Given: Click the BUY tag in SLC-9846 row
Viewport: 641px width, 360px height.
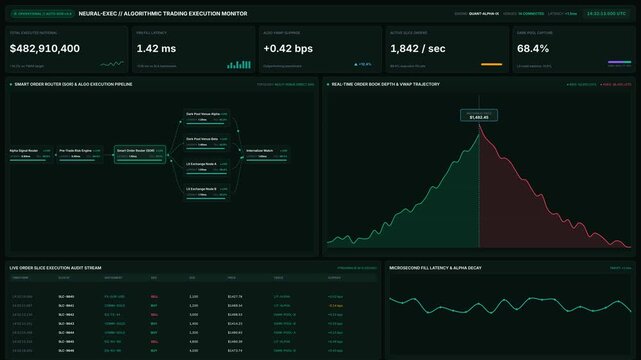Looking at the screenshot, I should (154, 351).
